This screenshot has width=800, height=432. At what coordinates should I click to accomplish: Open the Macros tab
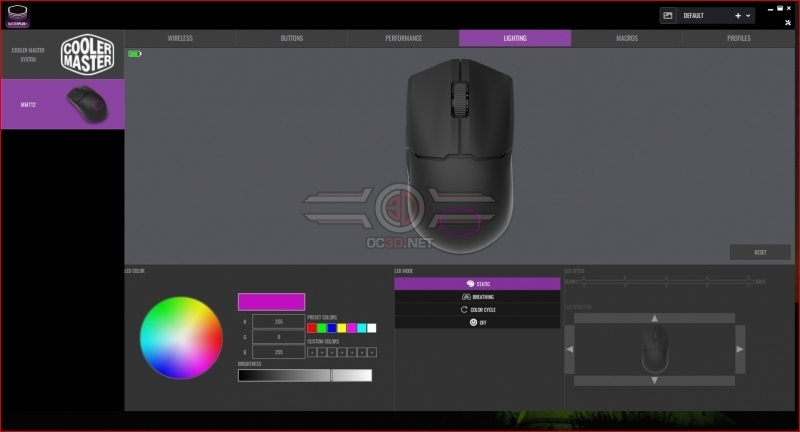pyautogui.click(x=627, y=38)
